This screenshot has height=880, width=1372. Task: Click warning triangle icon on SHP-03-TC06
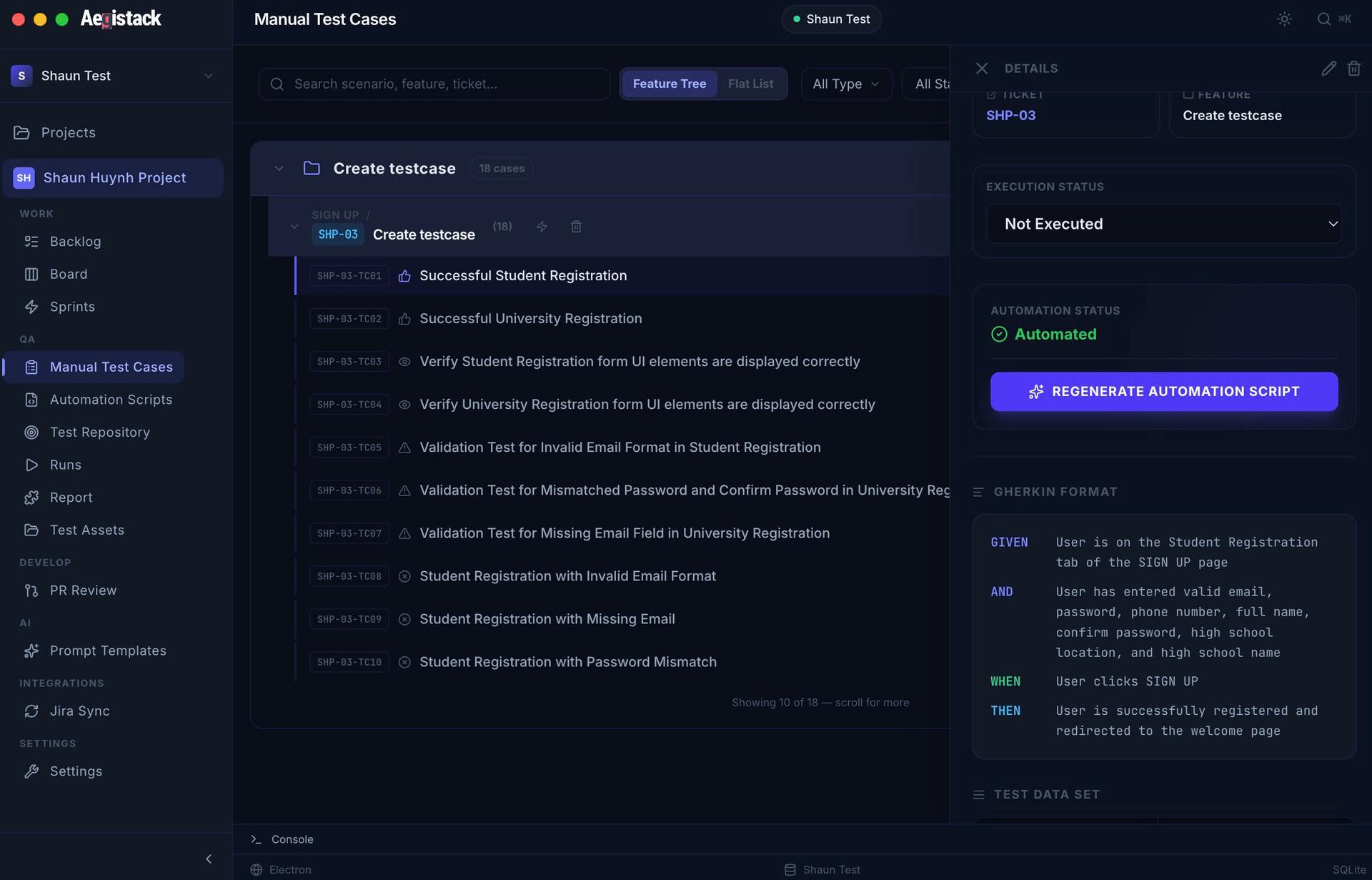tap(404, 490)
